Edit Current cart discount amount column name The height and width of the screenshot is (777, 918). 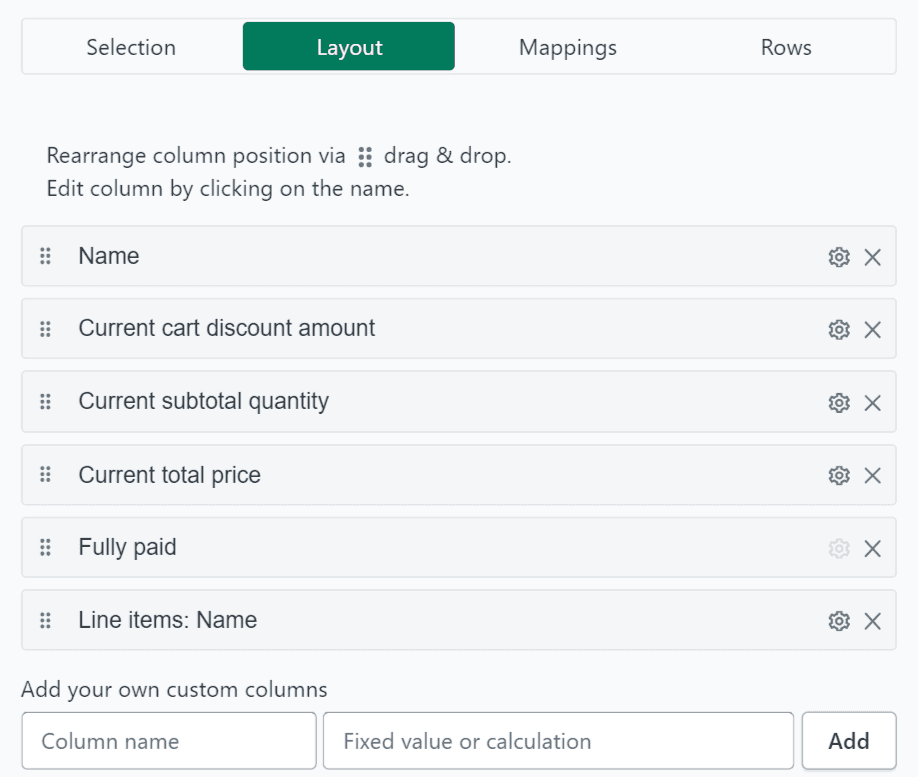pos(227,328)
